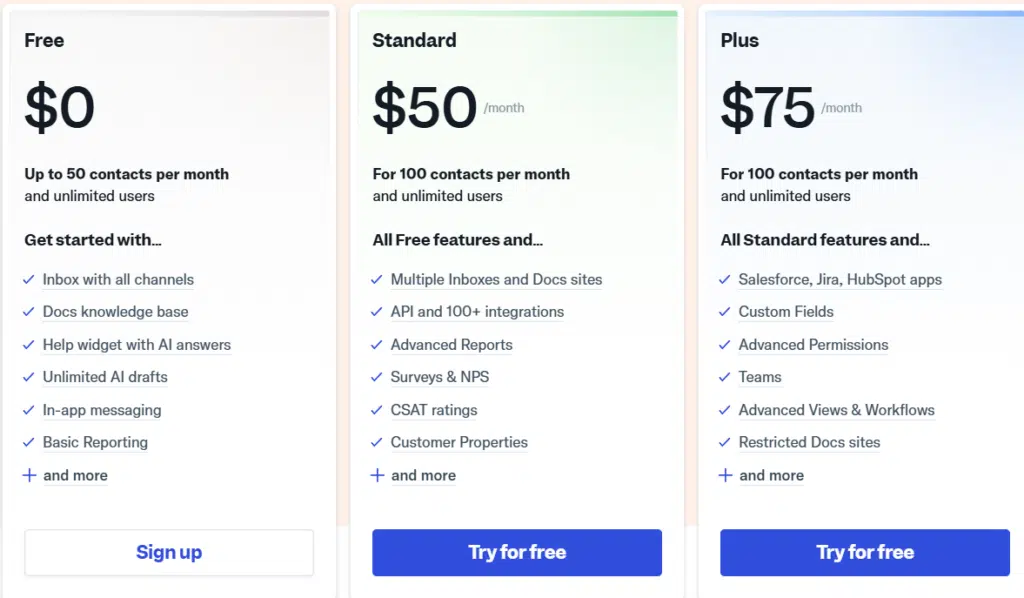Screen dimensions: 1024x598
Task: Click checkmark beside Inbox with all channels
Action: pyautogui.click(x=29, y=280)
